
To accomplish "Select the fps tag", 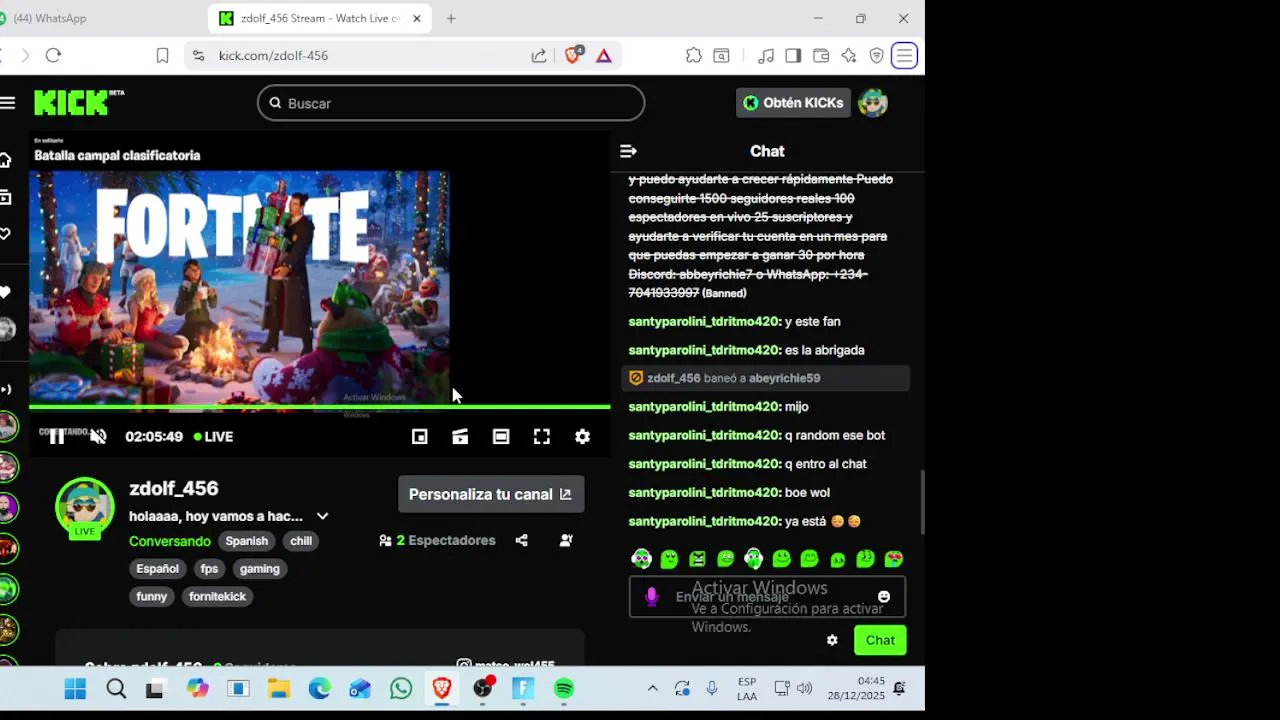I will (x=209, y=569).
